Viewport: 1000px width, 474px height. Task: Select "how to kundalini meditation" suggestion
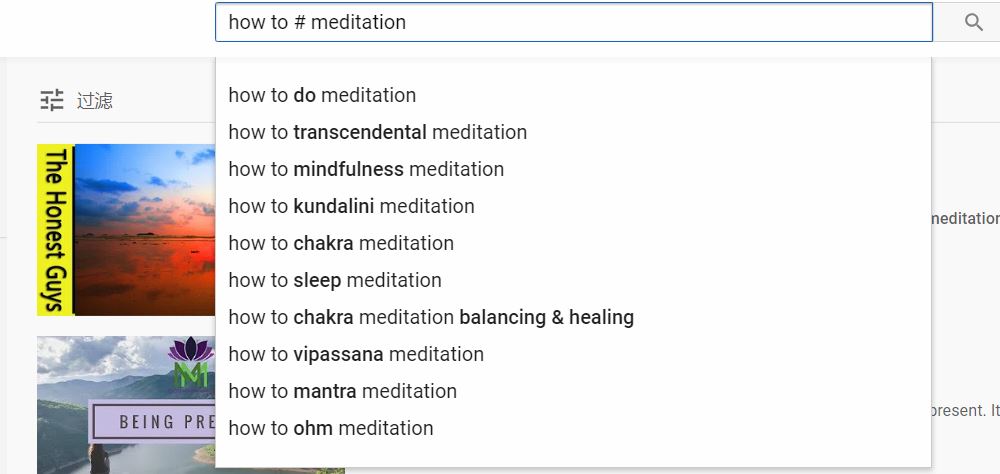click(x=351, y=206)
